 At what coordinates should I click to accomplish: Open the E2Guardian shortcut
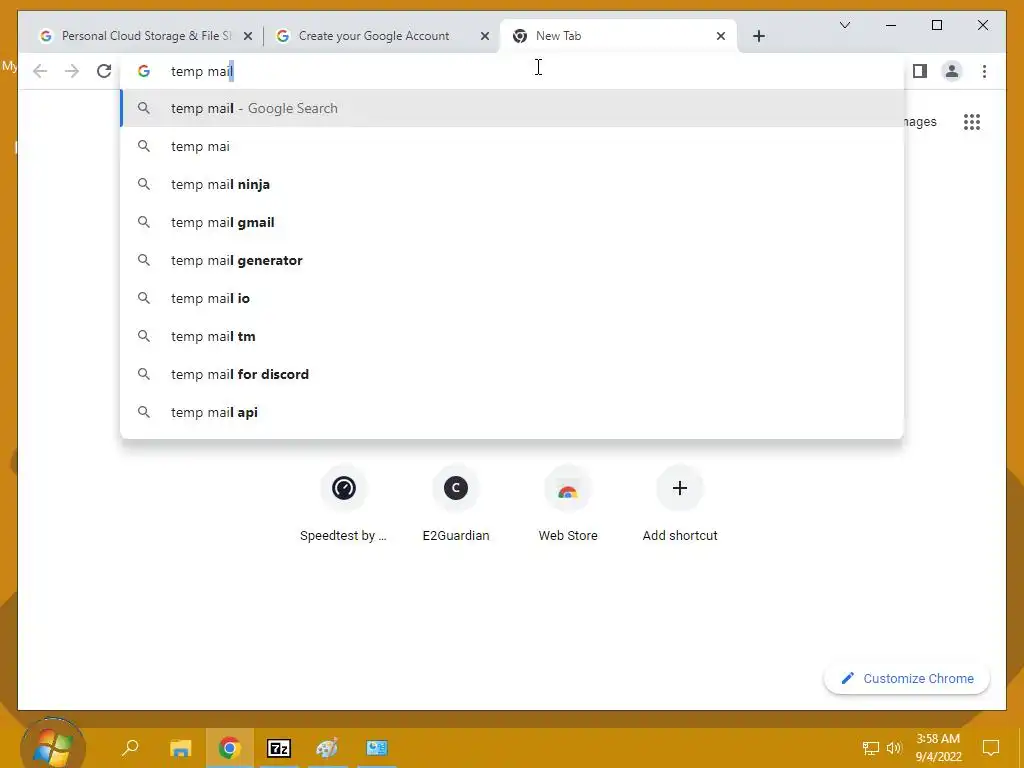coord(456,504)
